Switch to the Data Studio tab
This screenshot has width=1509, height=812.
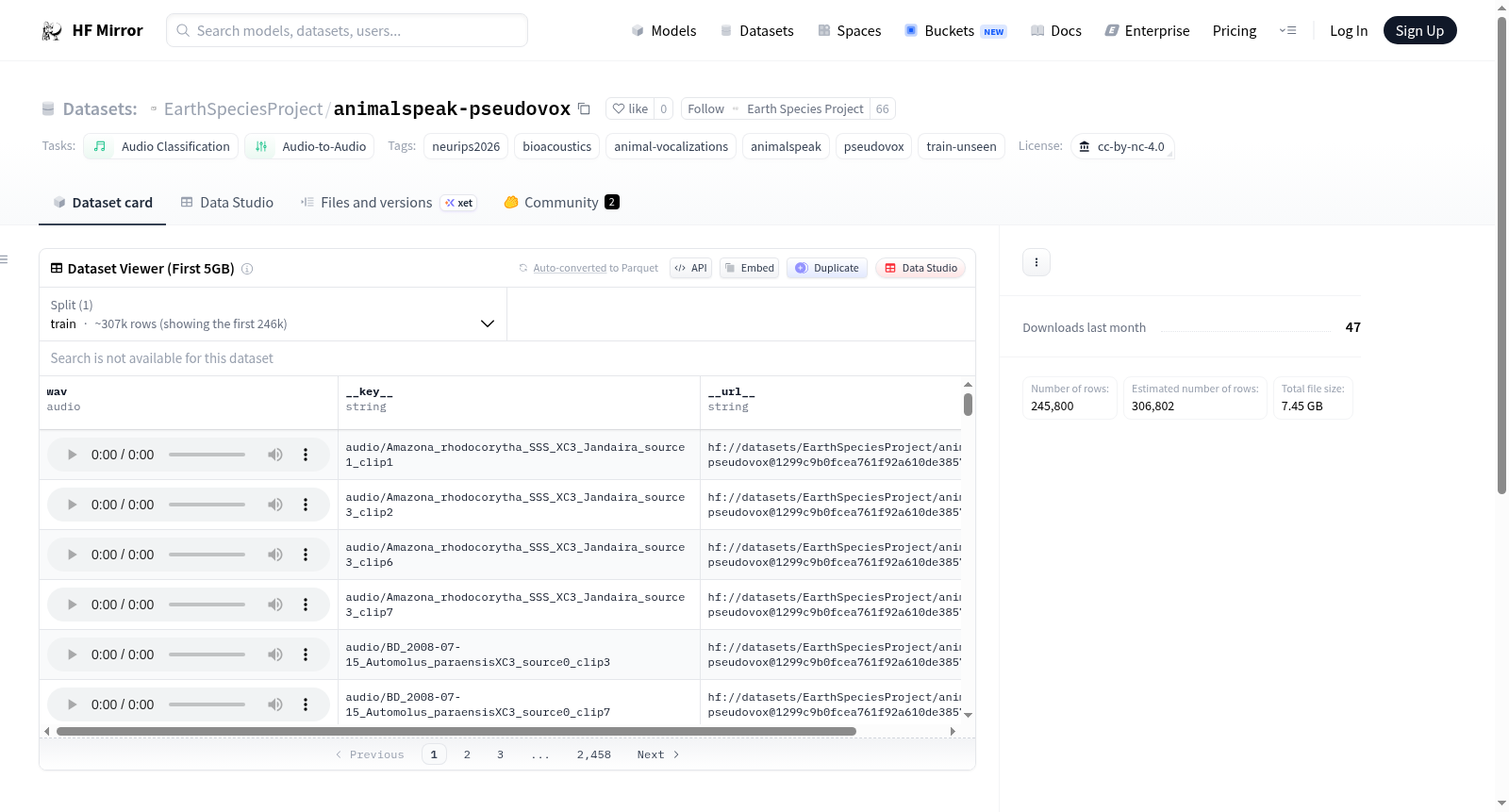coord(227,203)
